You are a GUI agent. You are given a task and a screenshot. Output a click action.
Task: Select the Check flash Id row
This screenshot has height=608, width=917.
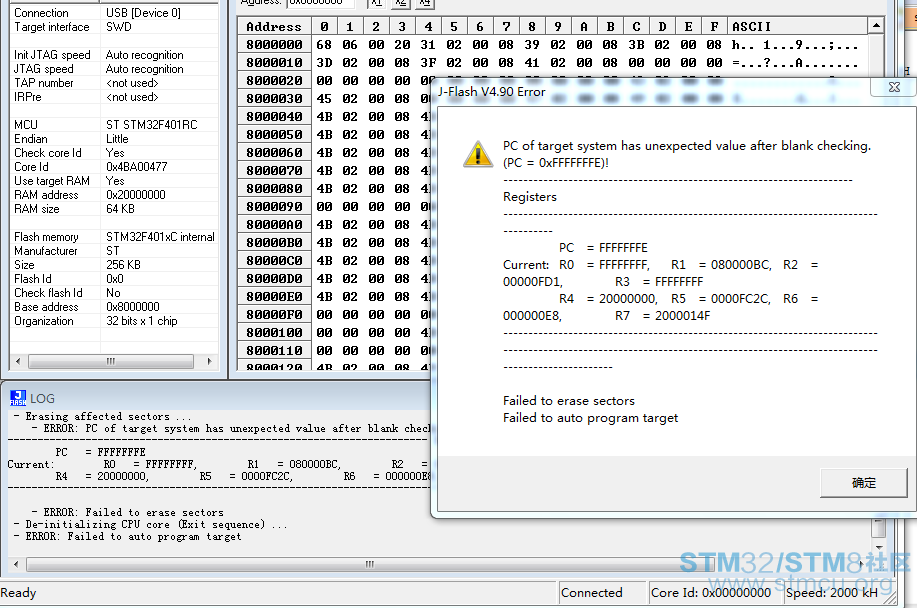114,293
